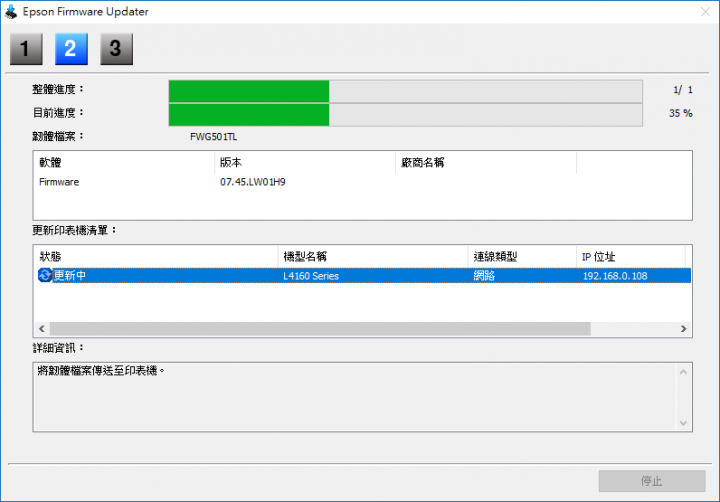Click the right arrow of printer list scrollbar
720x502 pixels.
(x=684, y=328)
